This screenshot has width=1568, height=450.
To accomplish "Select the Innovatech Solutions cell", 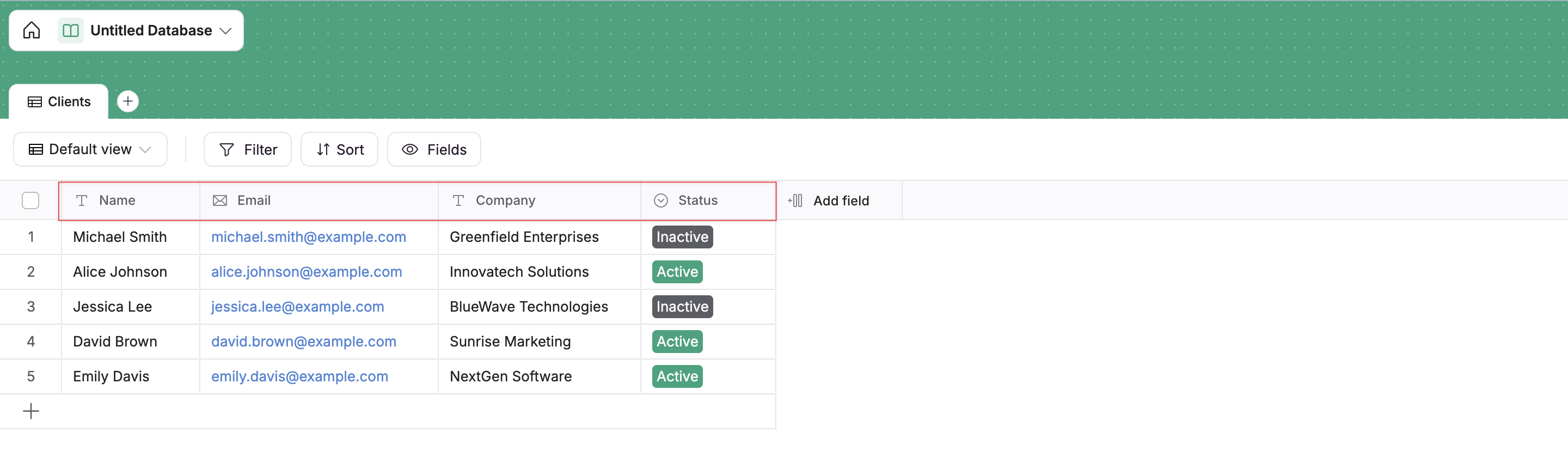I will pyautogui.click(x=540, y=272).
